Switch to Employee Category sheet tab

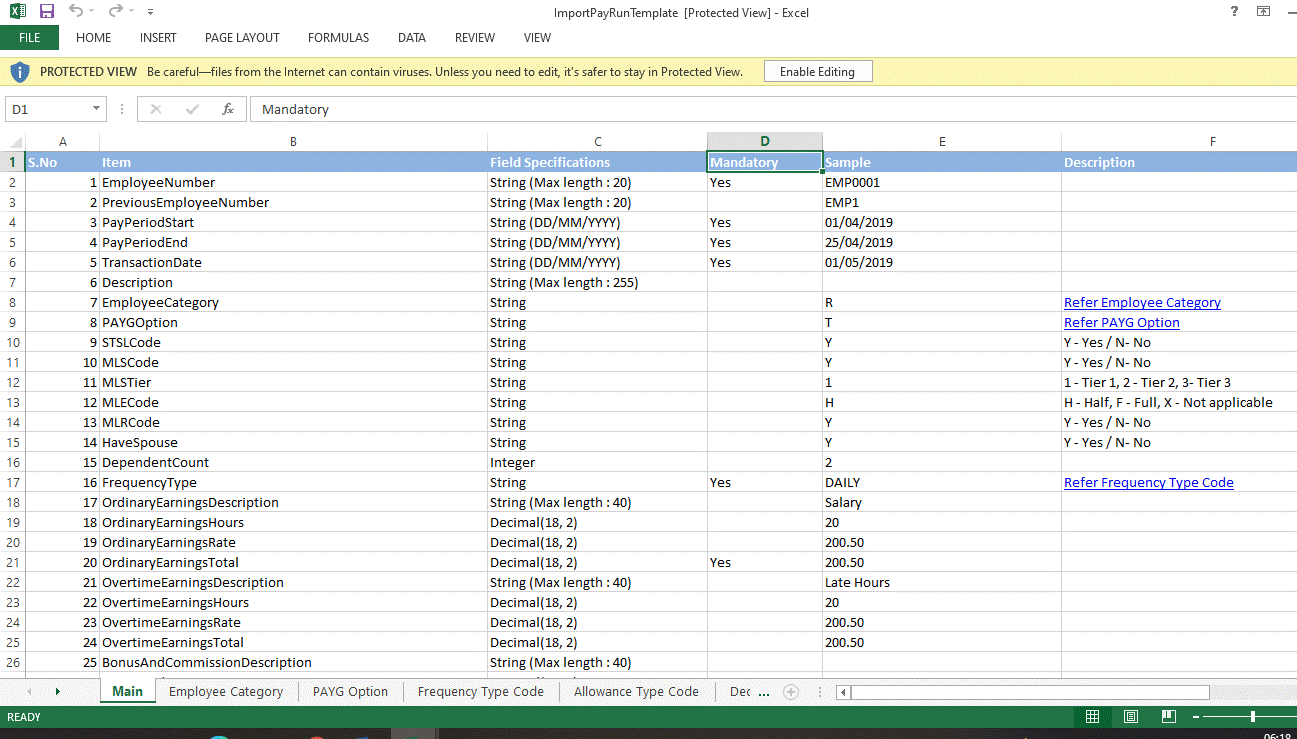coord(226,691)
